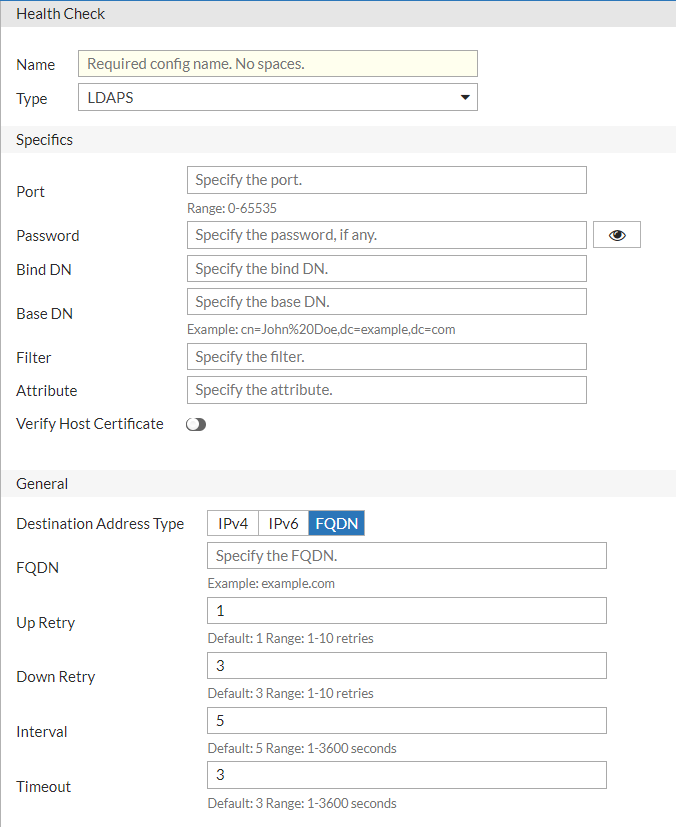Click the Interval label
The height and width of the screenshot is (827, 676).
[42, 732]
